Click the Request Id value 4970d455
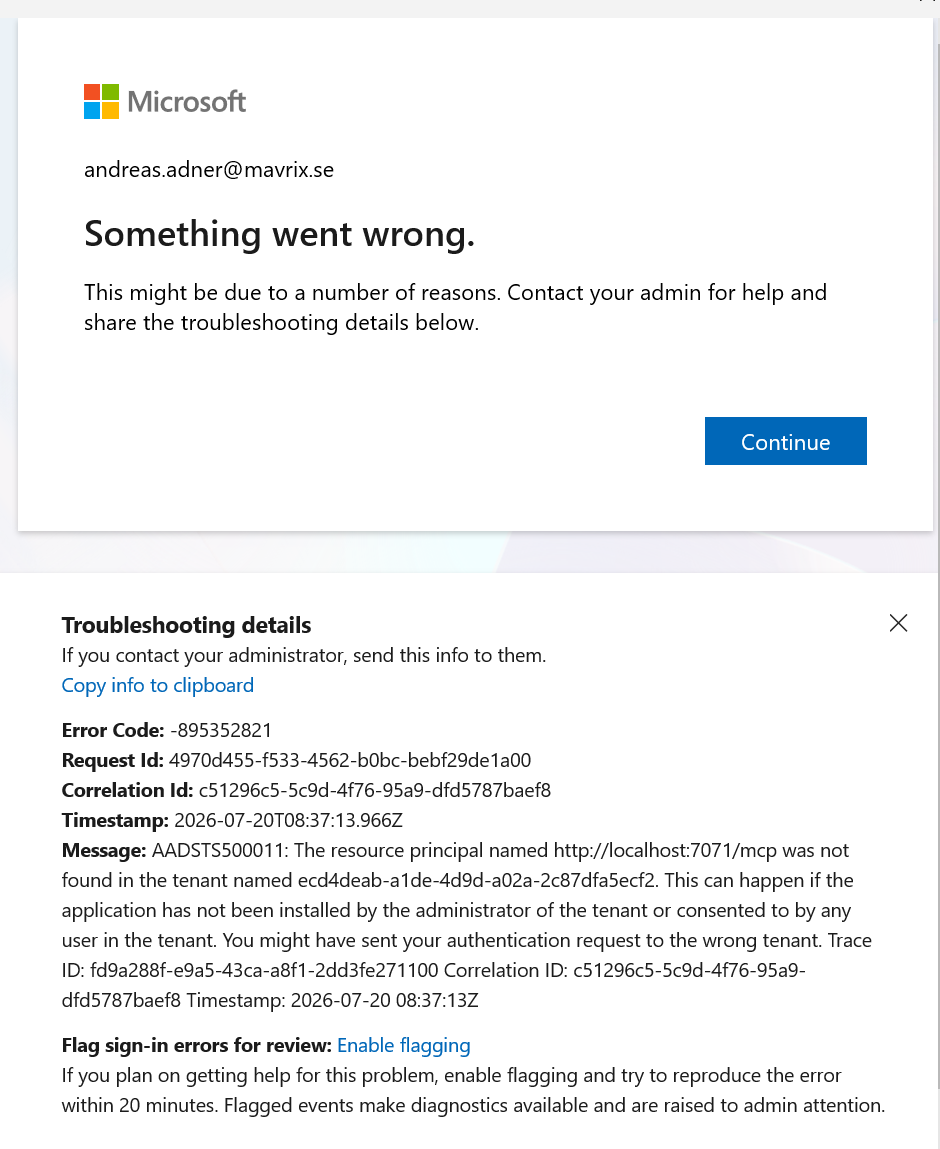This screenshot has height=1149, width=940. tap(350, 761)
